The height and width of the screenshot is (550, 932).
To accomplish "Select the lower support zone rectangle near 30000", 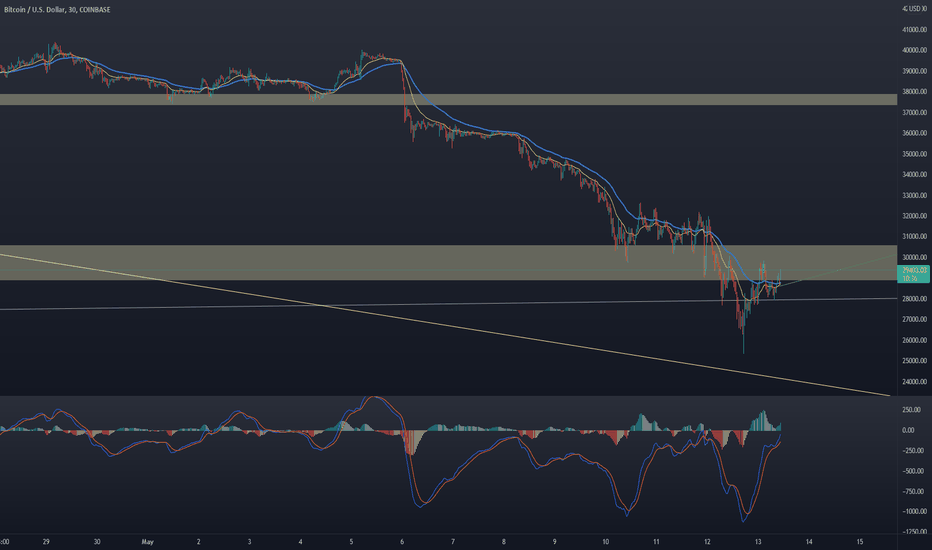I will click(x=448, y=262).
